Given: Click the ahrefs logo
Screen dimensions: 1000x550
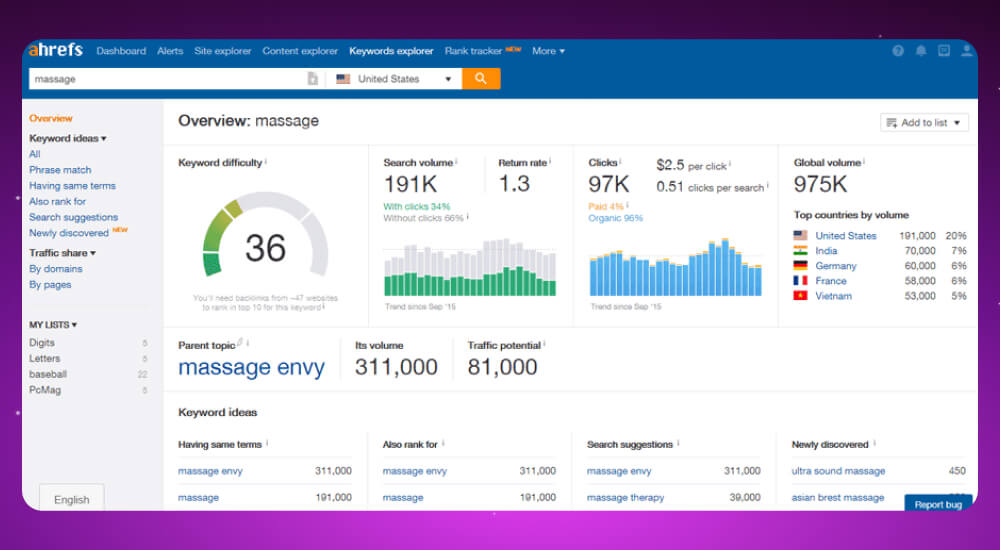Looking at the screenshot, I should click(x=55, y=50).
